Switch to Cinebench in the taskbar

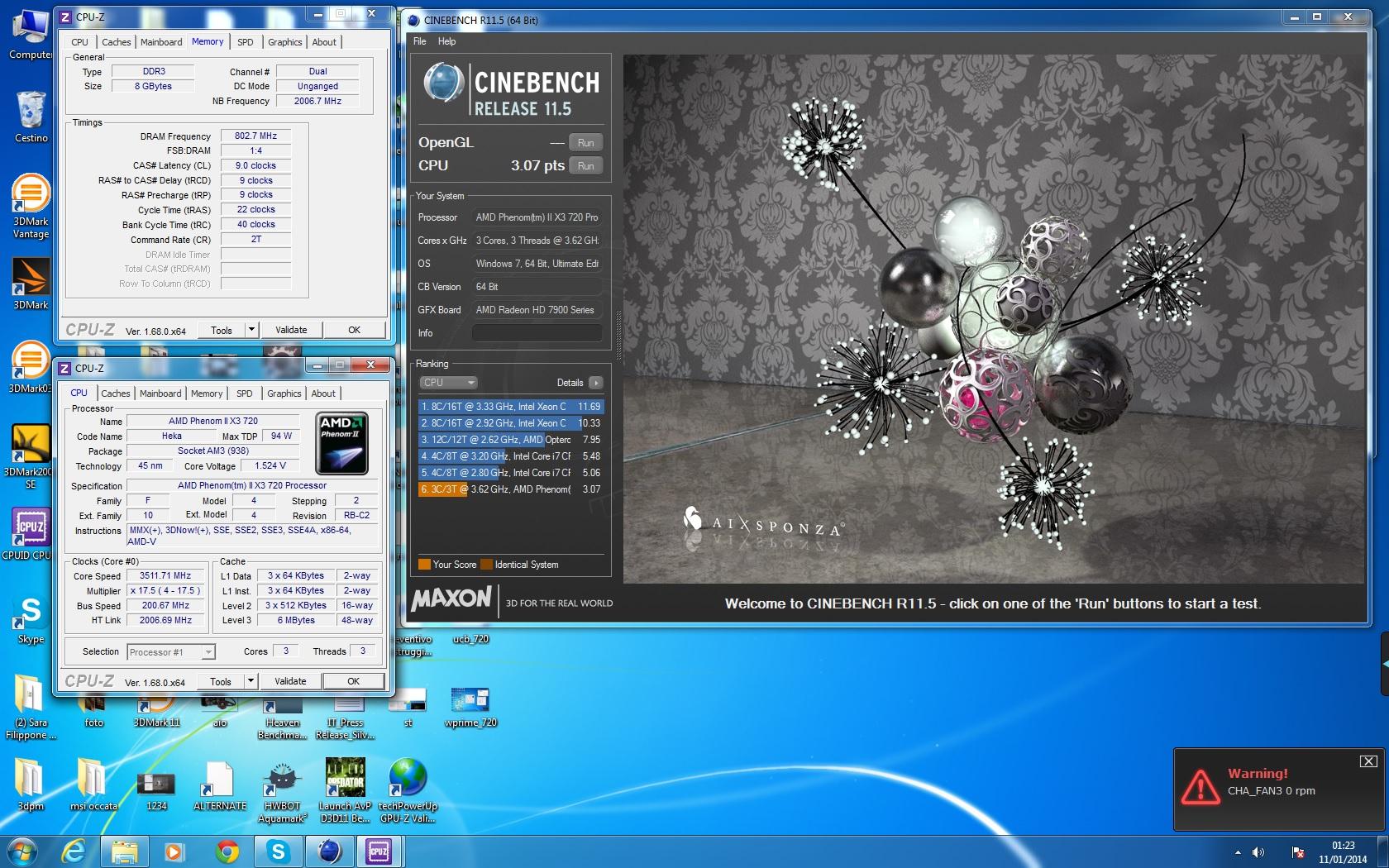click(x=328, y=851)
